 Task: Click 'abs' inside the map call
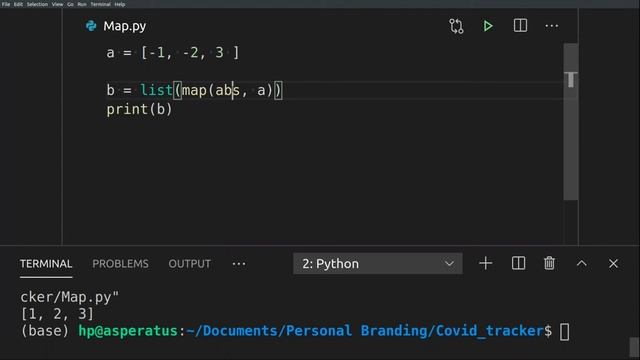(227, 90)
